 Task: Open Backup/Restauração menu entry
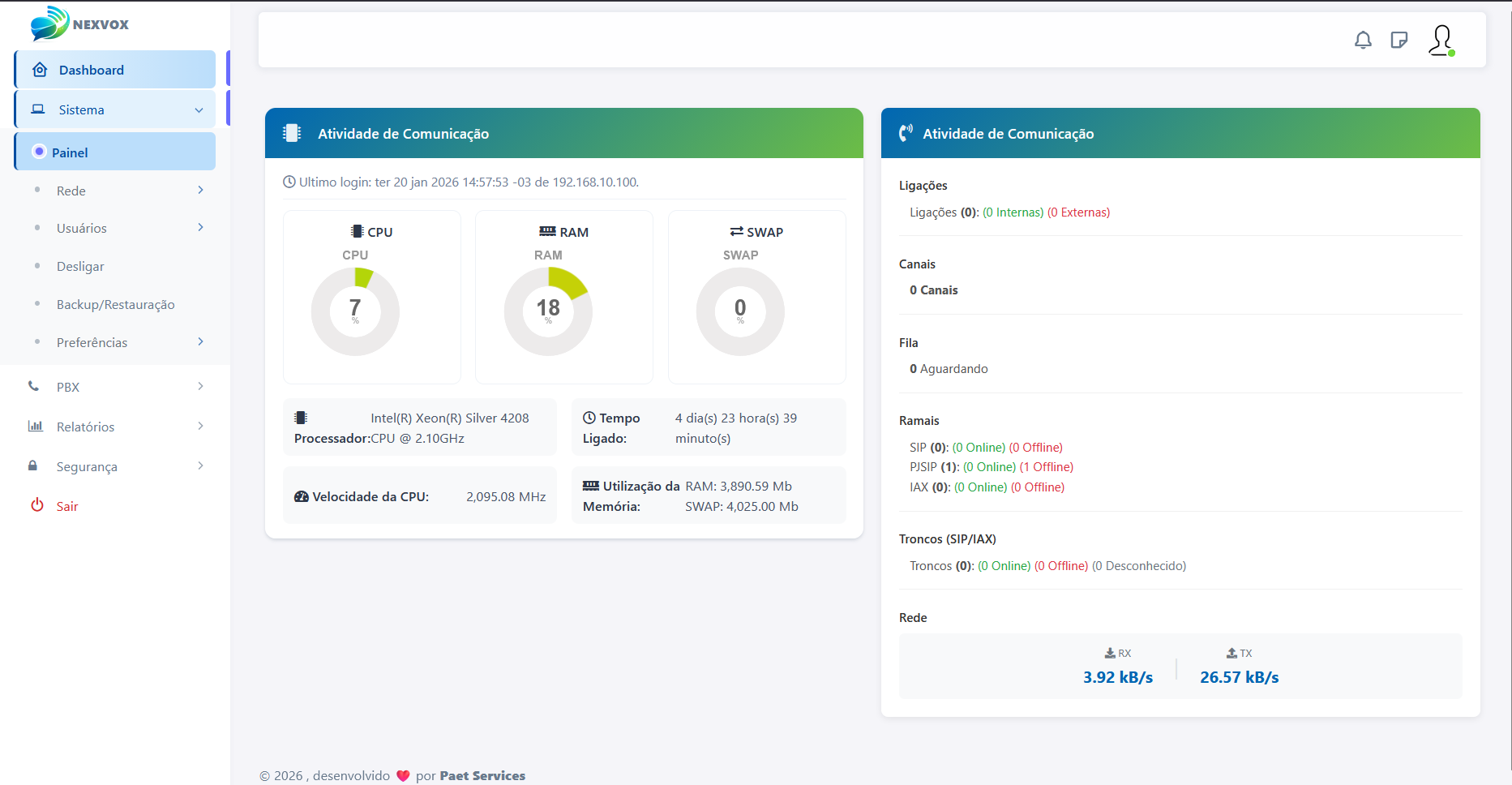(116, 304)
